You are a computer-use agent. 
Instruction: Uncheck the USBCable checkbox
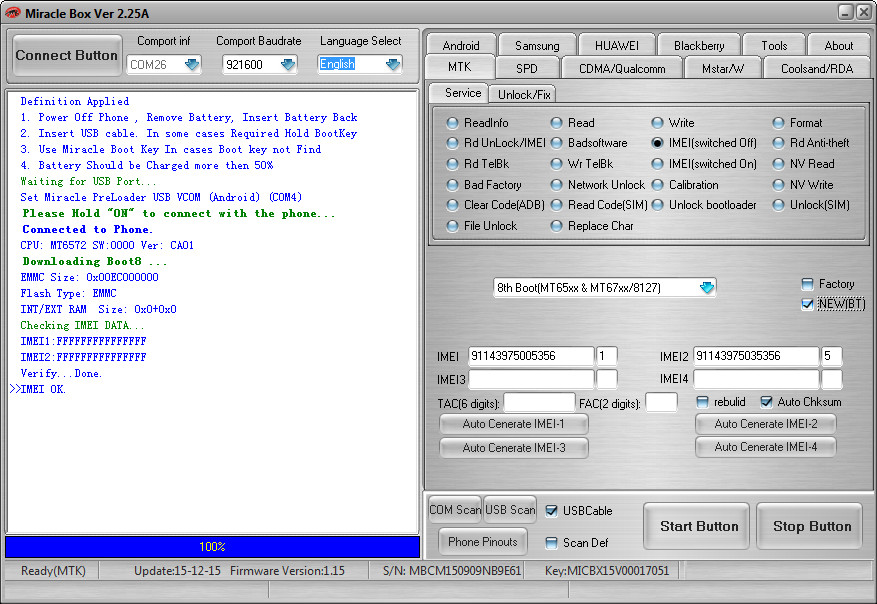[551, 511]
